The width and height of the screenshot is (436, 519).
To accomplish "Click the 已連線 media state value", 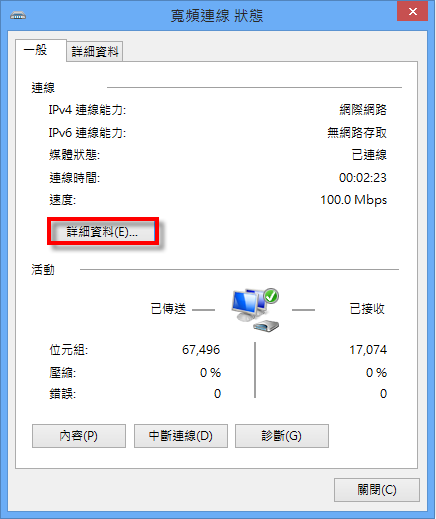I will (369, 155).
